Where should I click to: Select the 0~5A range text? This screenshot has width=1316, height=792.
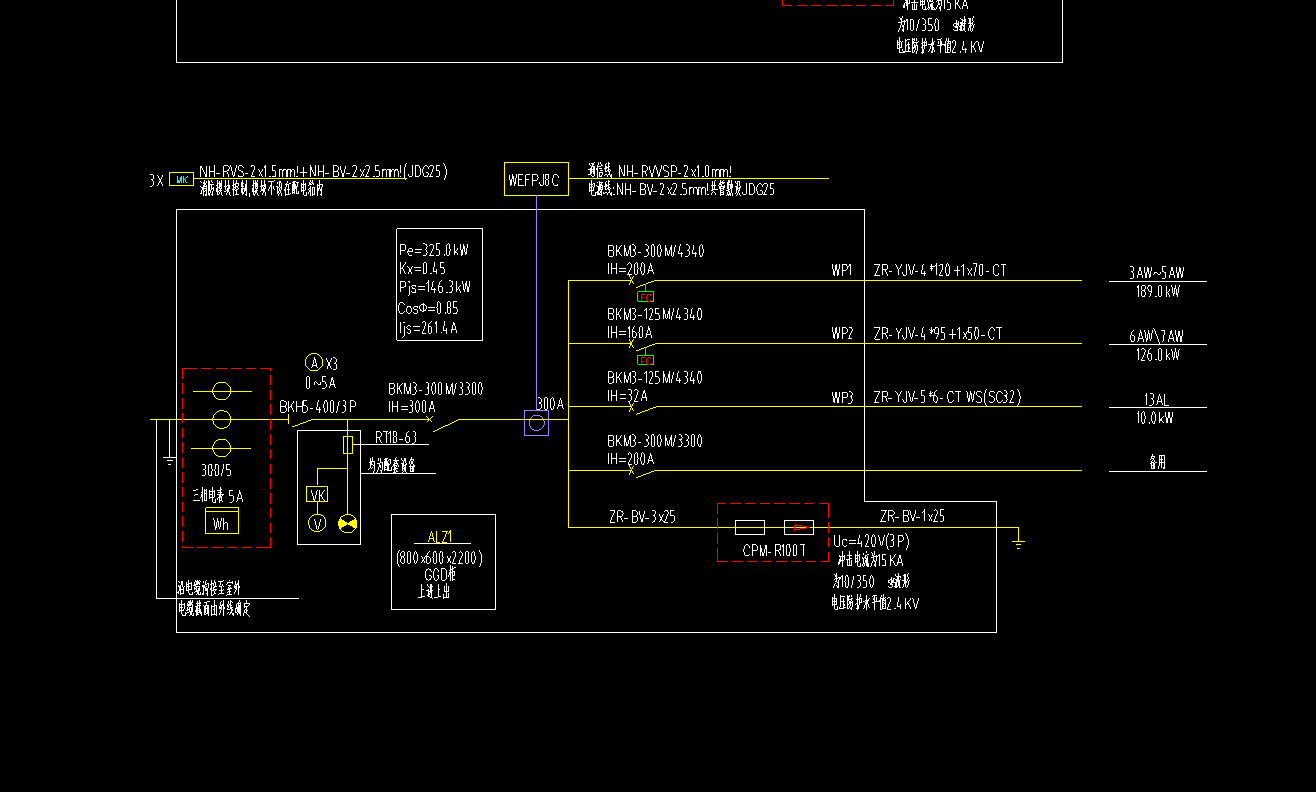pyautogui.click(x=321, y=383)
